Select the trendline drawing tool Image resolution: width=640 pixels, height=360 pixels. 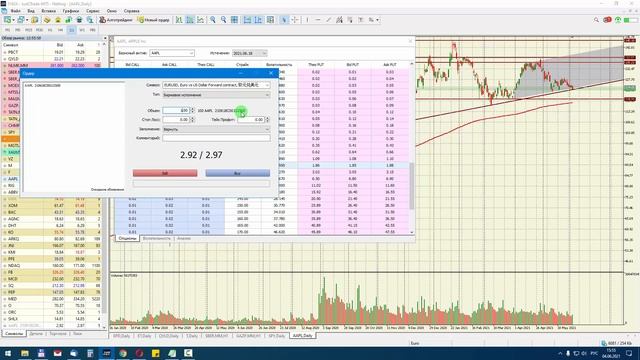coord(329,20)
